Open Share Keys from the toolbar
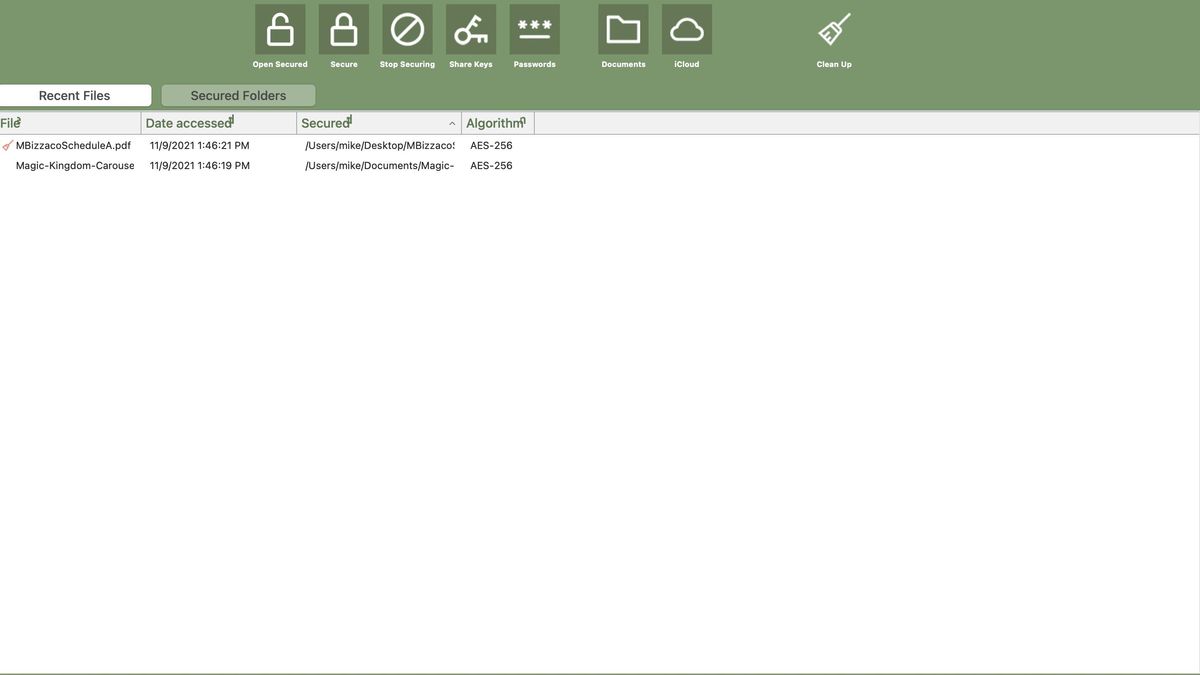This screenshot has width=1200, height=675. tap(471, 30)
